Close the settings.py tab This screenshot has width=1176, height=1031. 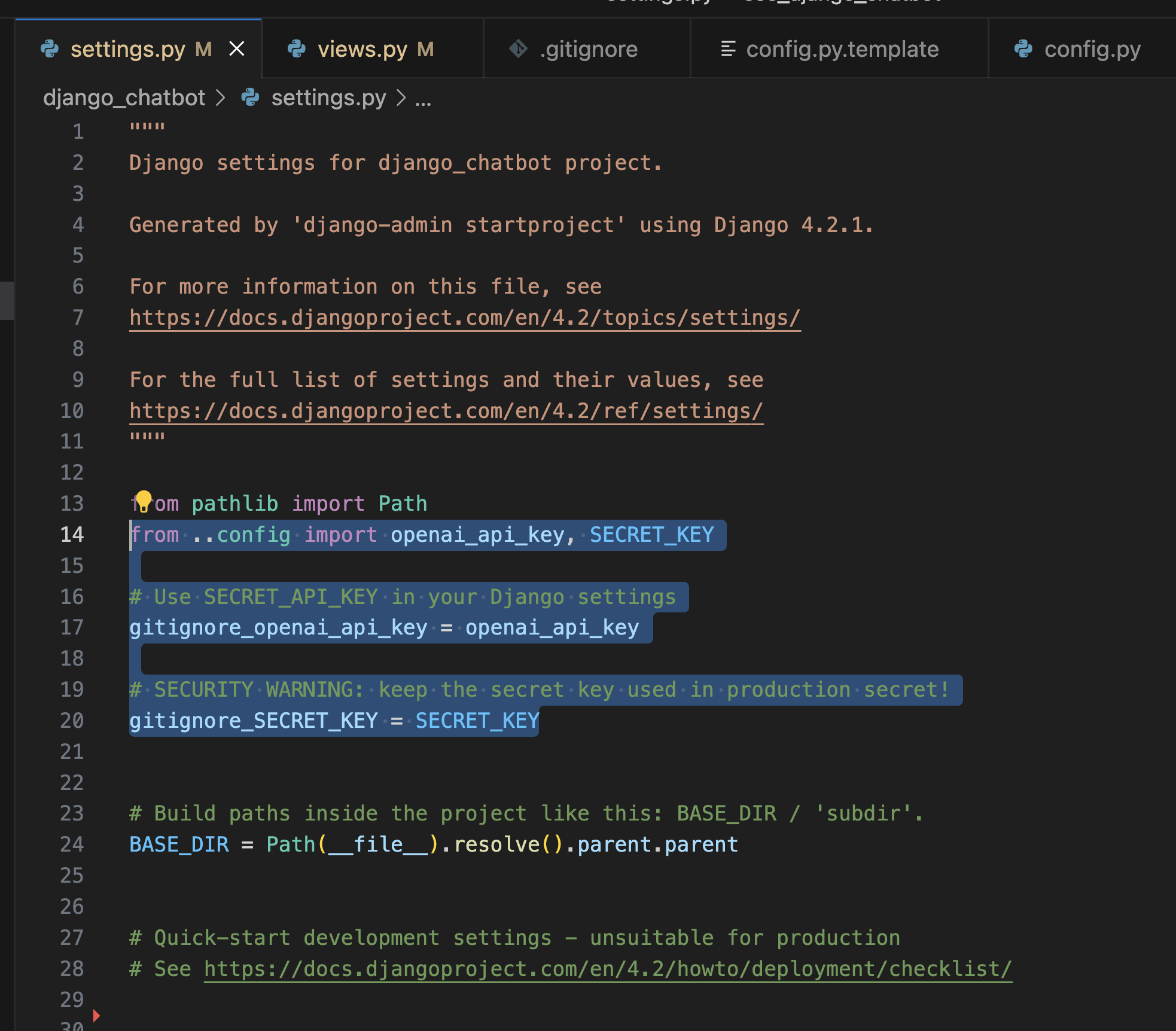pyautogui.click(x=237, y=49)
